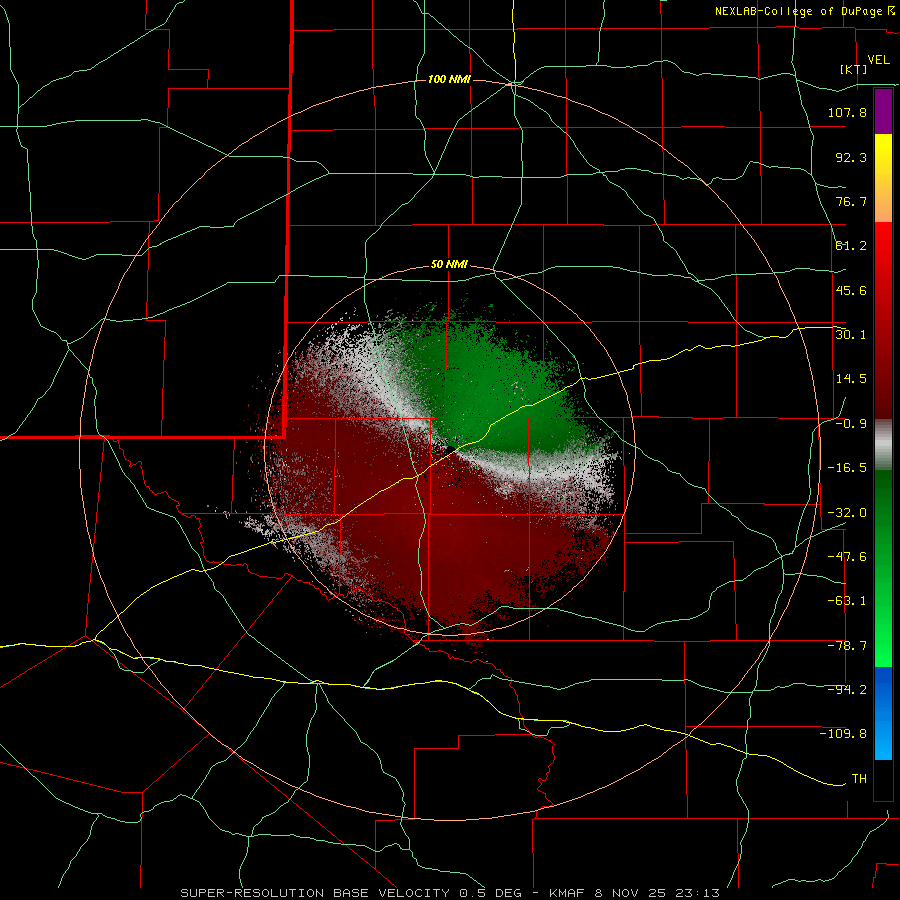
Task: Click the black radar site dot at center
Action: pyautogui.click(x=451, y=448)
